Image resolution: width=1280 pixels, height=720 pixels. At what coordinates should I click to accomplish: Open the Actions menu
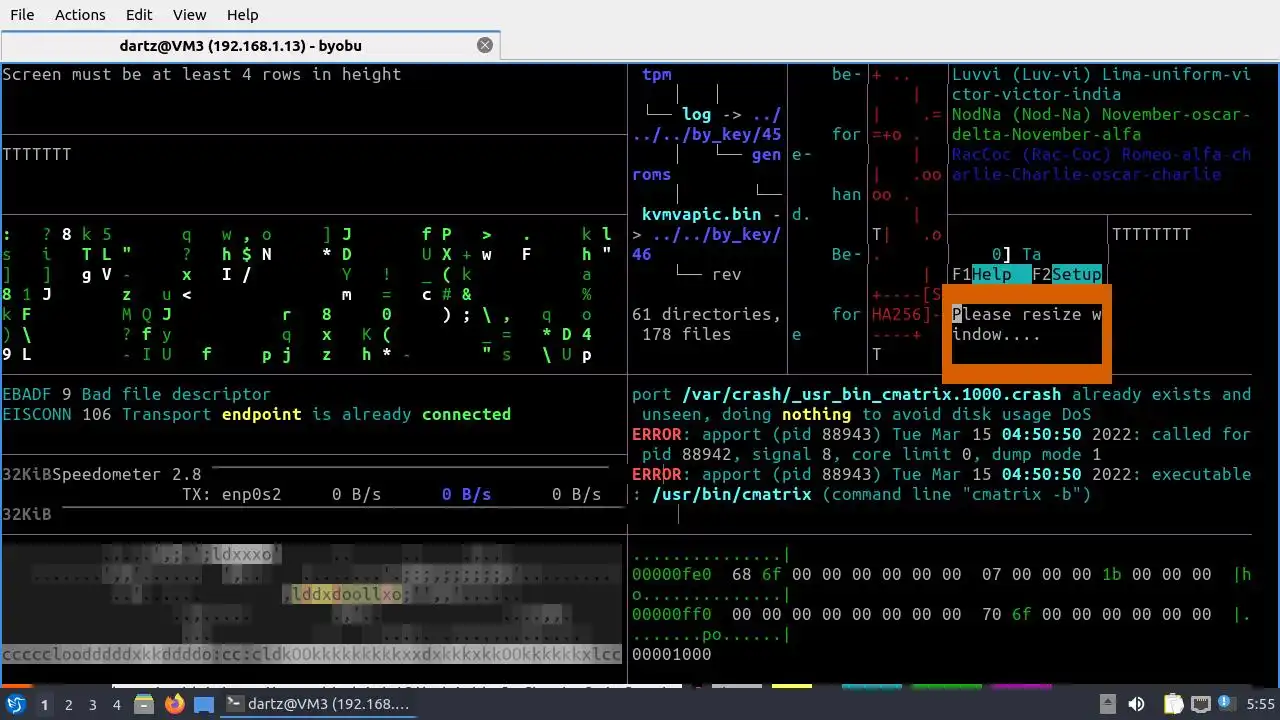coord(80,15)
